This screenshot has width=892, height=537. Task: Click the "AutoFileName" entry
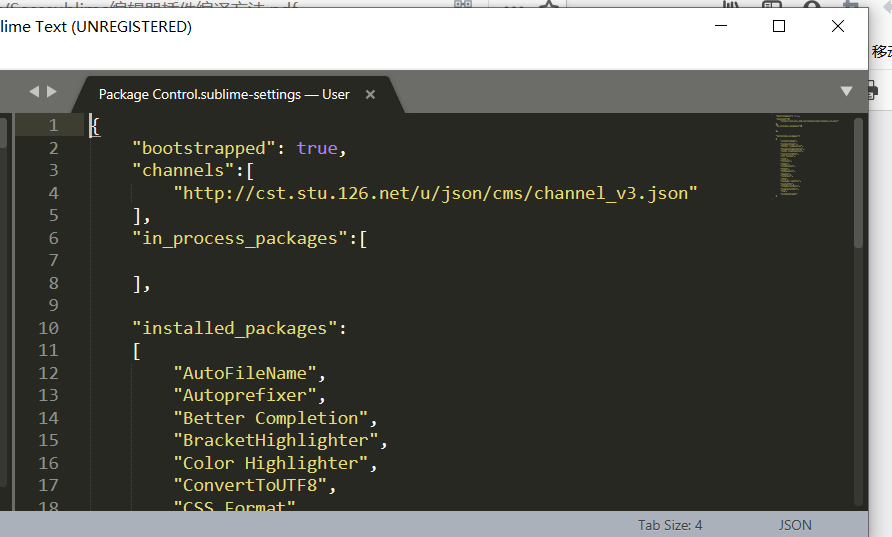pos(245,373)
